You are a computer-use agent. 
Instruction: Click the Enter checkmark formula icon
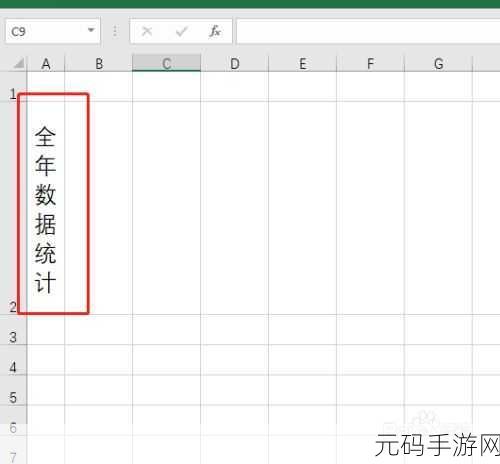pos(182,32)
